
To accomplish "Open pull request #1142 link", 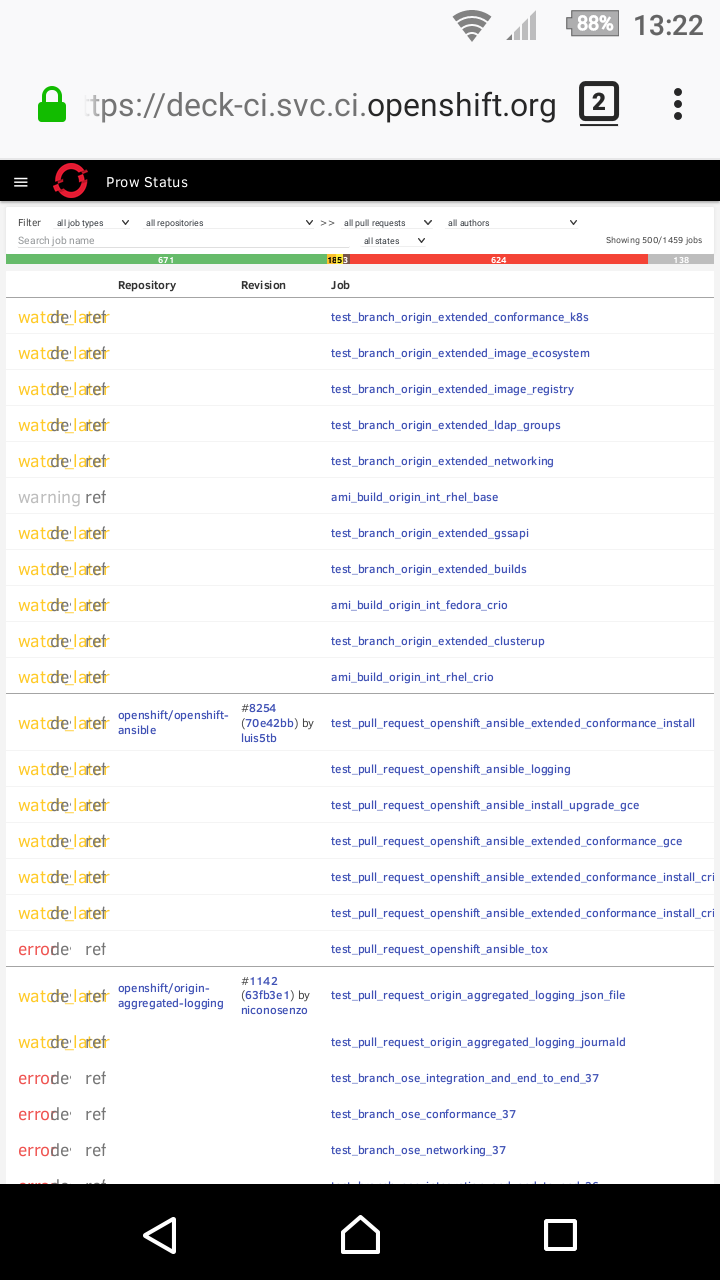I will pyautogui.click(x=259, y=980).
